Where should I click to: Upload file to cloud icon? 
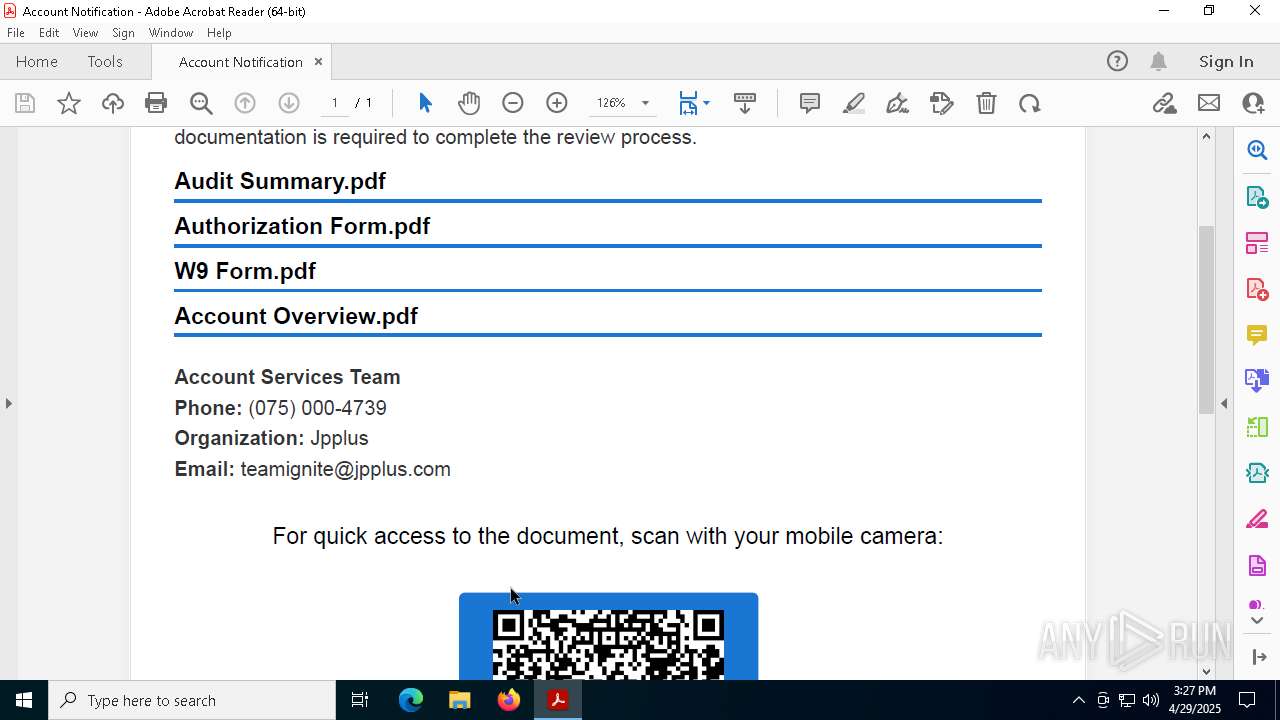pos(113,103)
